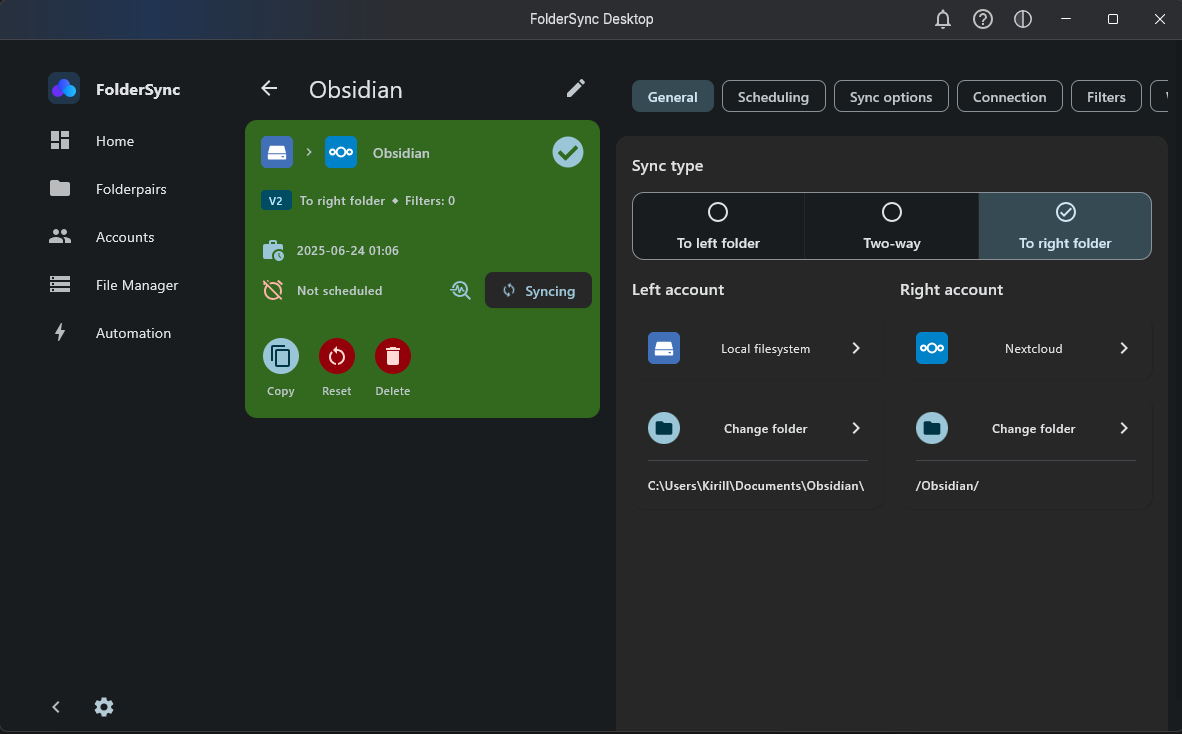This screenshot has width=1182, height=734.
Task: Open the Filters tab
Action: 1106,96
